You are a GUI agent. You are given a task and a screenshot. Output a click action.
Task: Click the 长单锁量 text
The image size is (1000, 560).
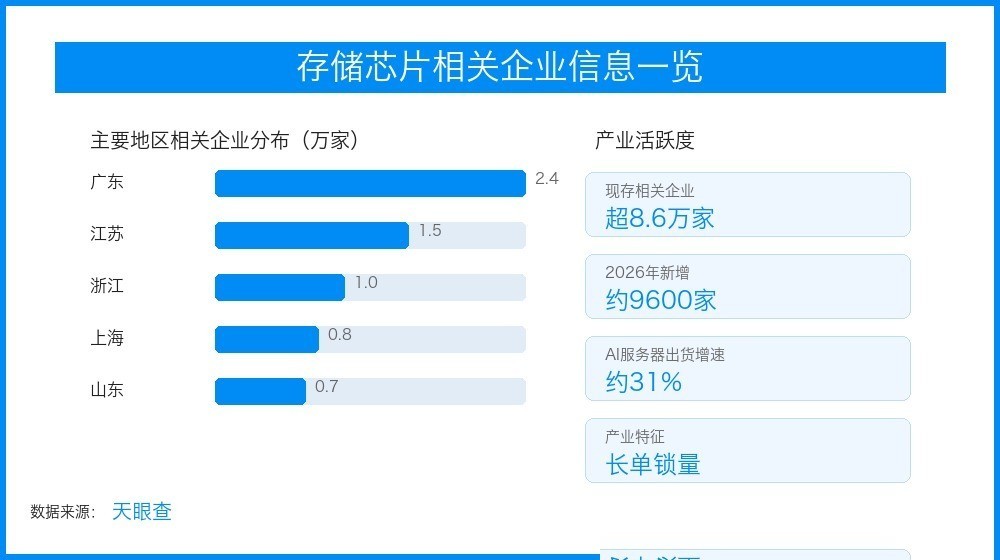click(x=652, y=465)
